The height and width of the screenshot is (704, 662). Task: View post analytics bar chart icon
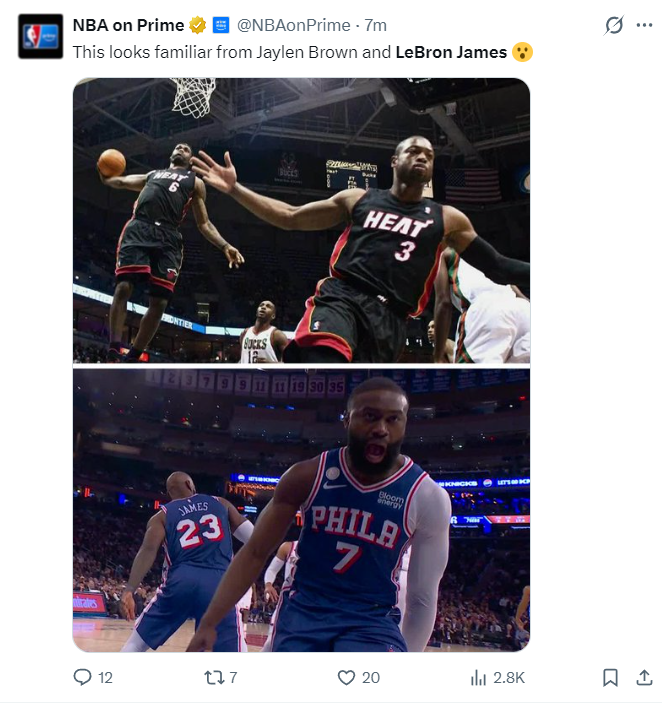[478, 678]
